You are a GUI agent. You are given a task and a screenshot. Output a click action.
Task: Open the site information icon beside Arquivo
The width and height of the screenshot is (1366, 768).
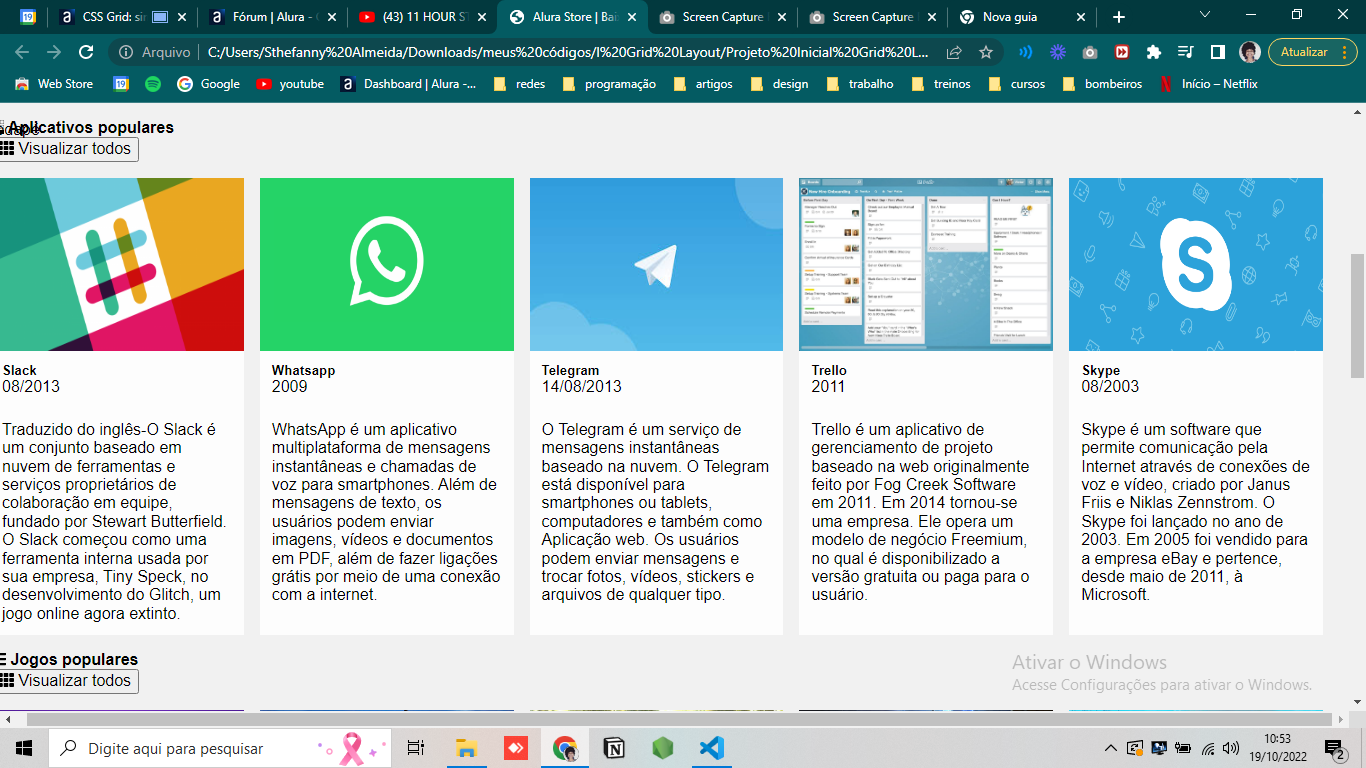click(126, 52)
